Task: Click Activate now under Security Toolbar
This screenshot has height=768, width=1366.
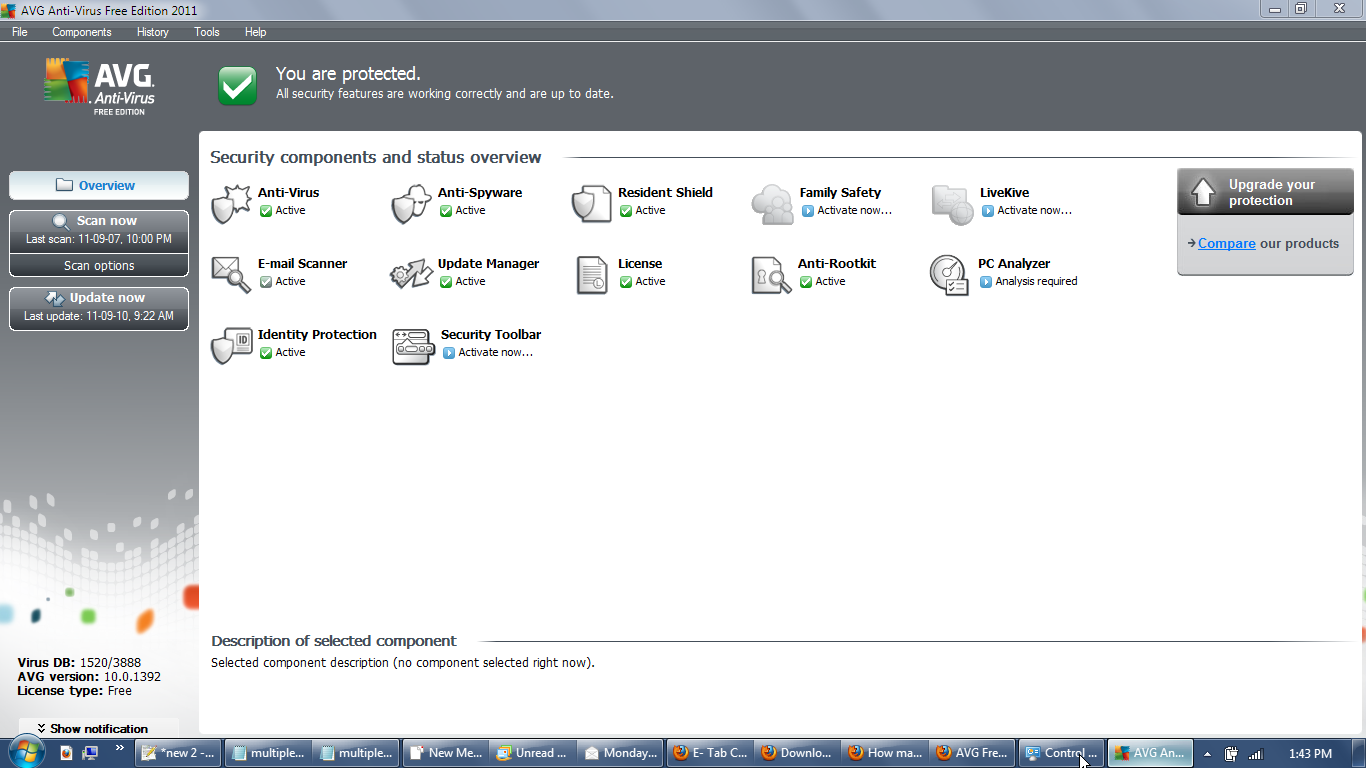Action: [487, 353]
